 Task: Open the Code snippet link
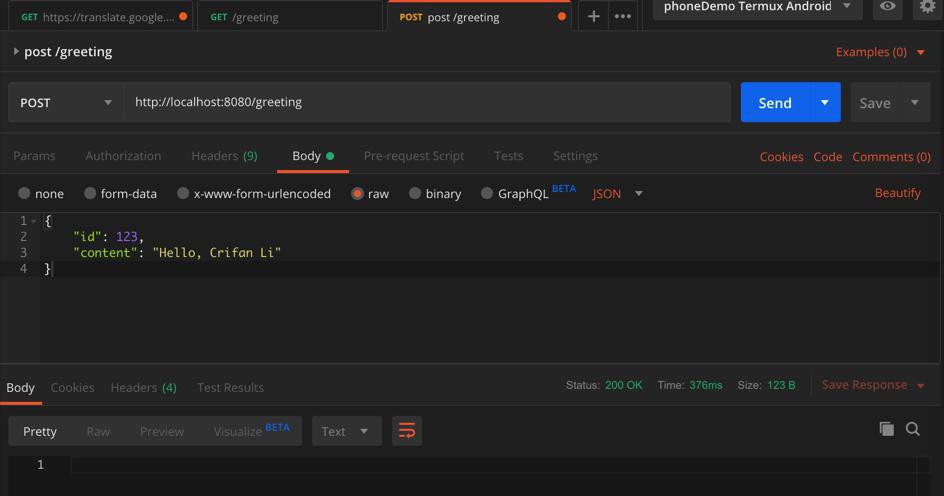827,157
